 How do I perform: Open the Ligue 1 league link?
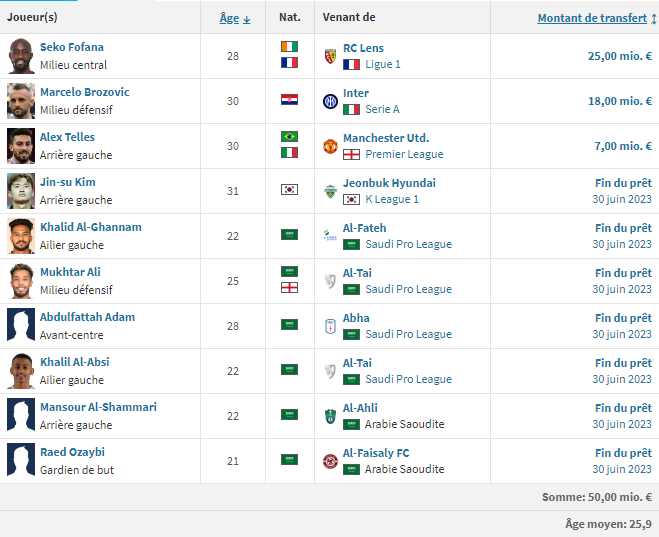point(383,64)
